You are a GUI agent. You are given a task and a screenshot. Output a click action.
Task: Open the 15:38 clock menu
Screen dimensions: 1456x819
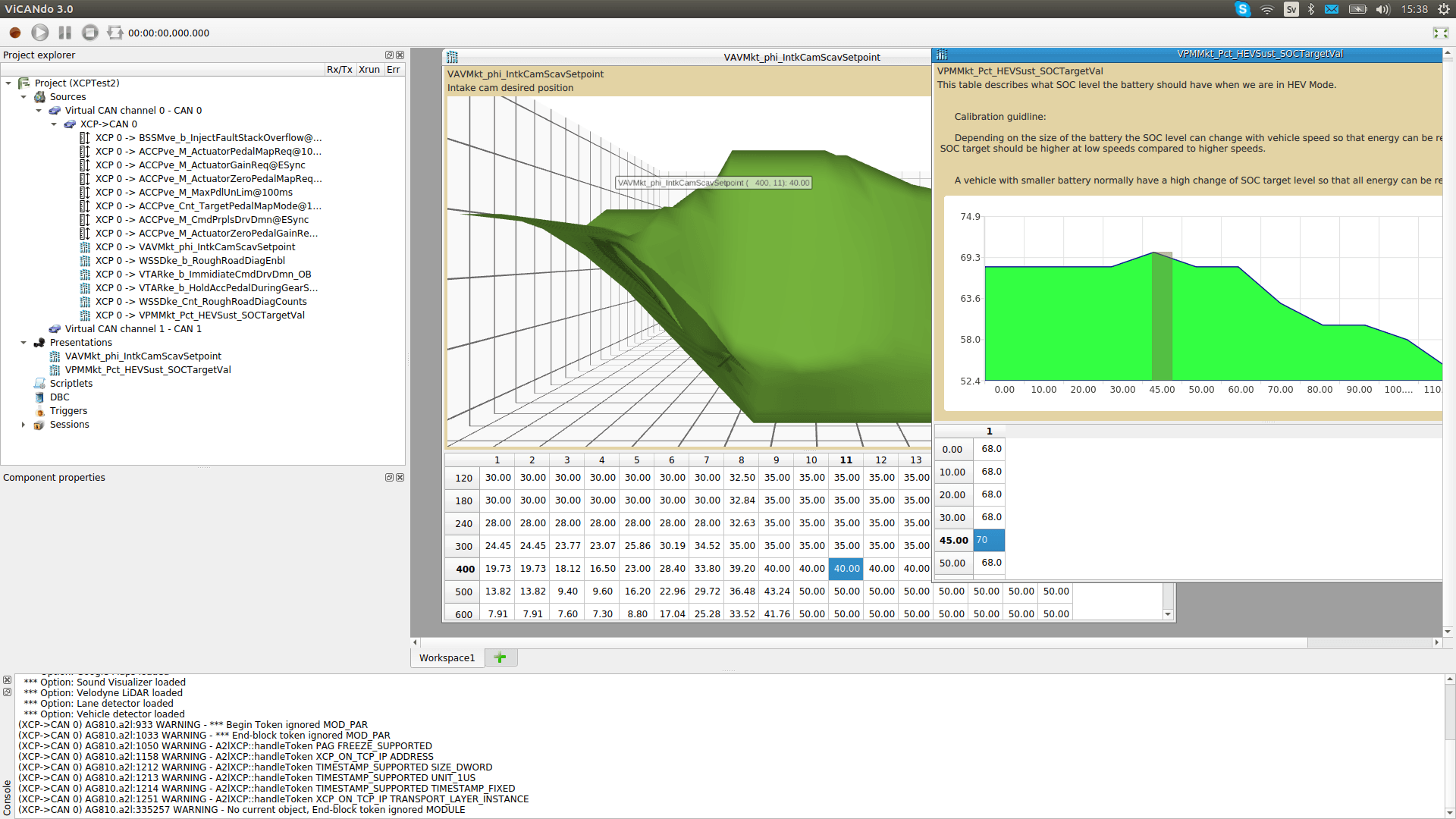click(x=1414, y=9)
